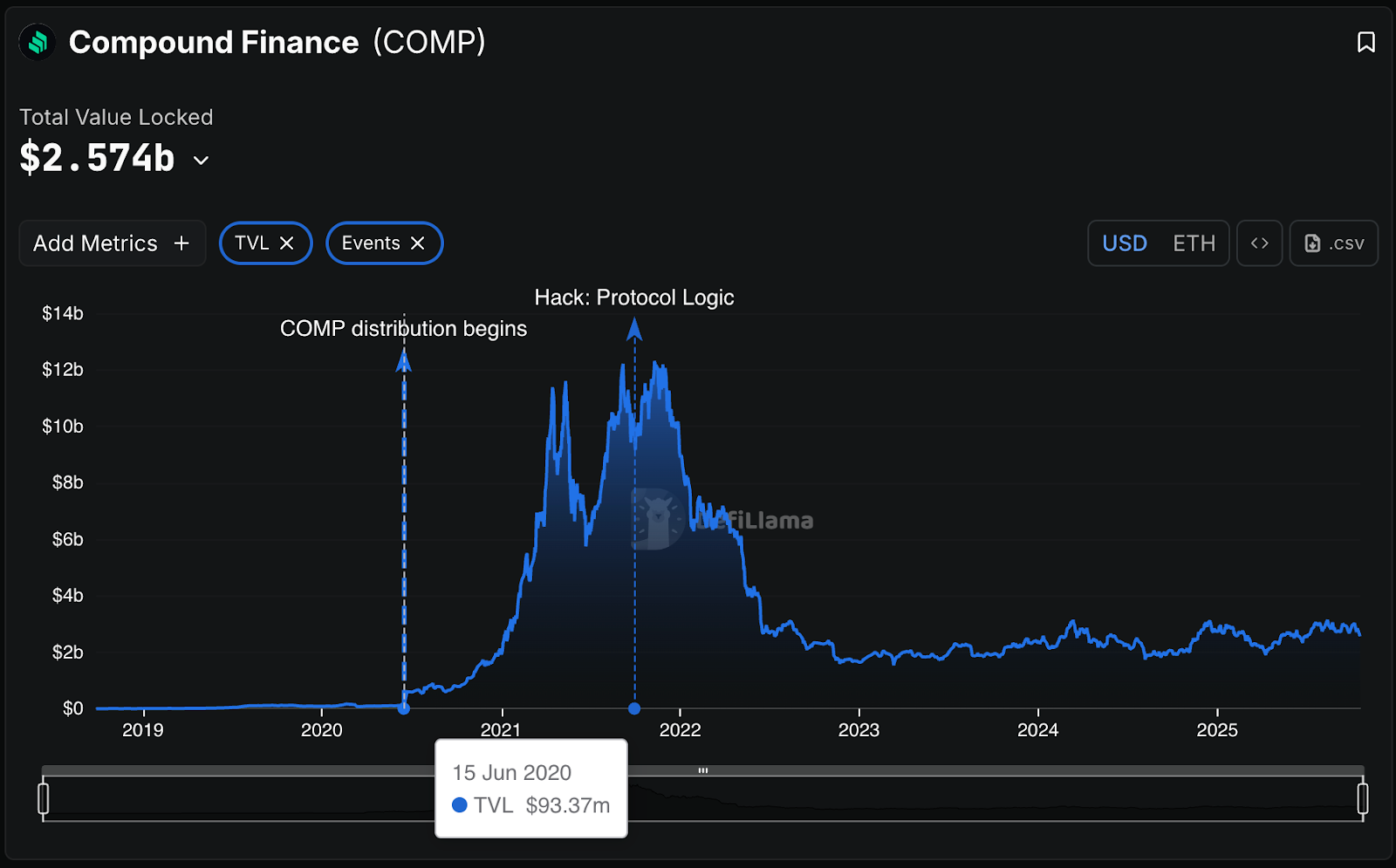Image resolution: width=1396 pixels, height=868 pixels.
Task: Click the '15 Jun 2020' tooltip date
Action: [512, 773]
